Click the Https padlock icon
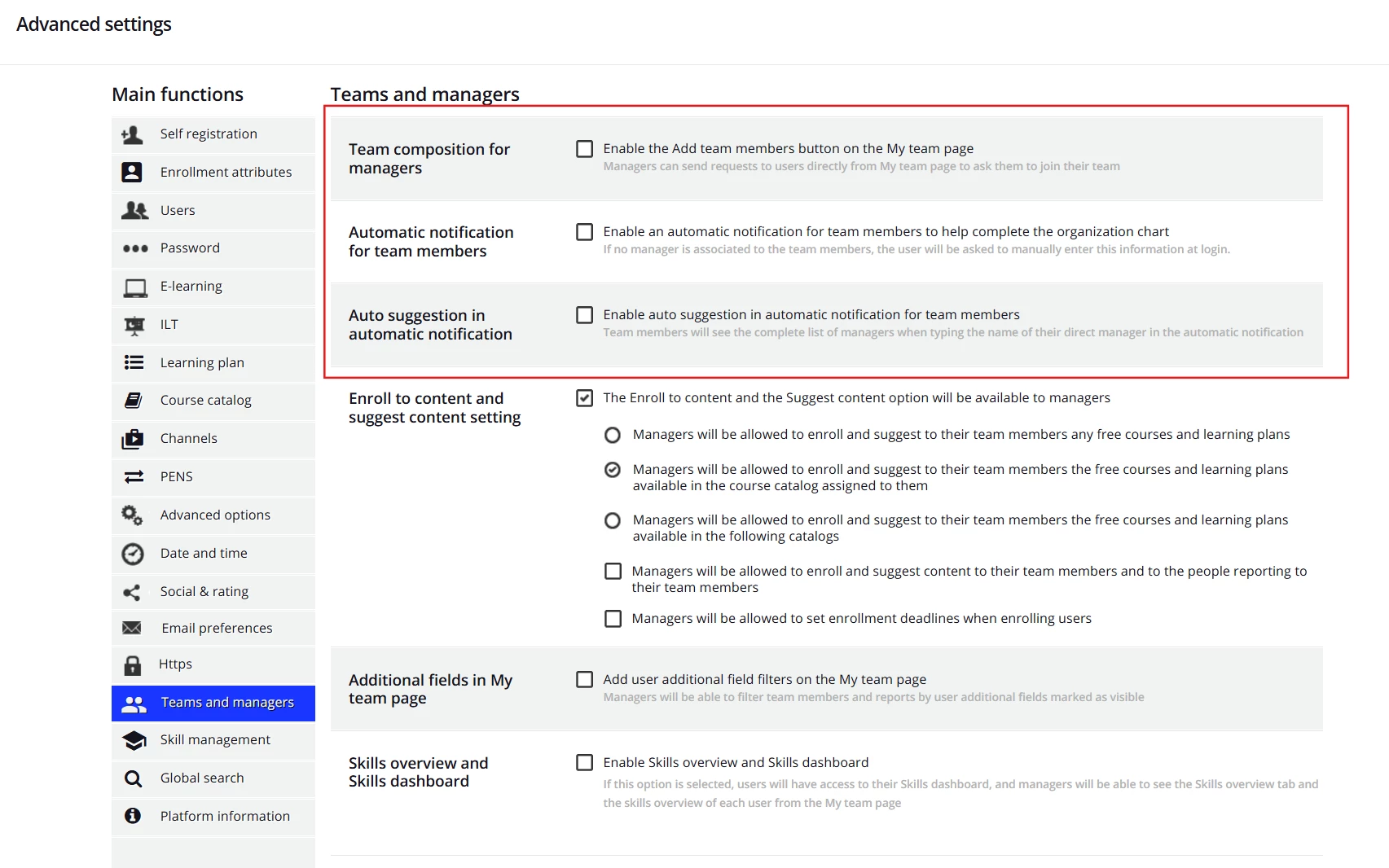This screenshot has width=1389, height=868. tap(133, 665)
